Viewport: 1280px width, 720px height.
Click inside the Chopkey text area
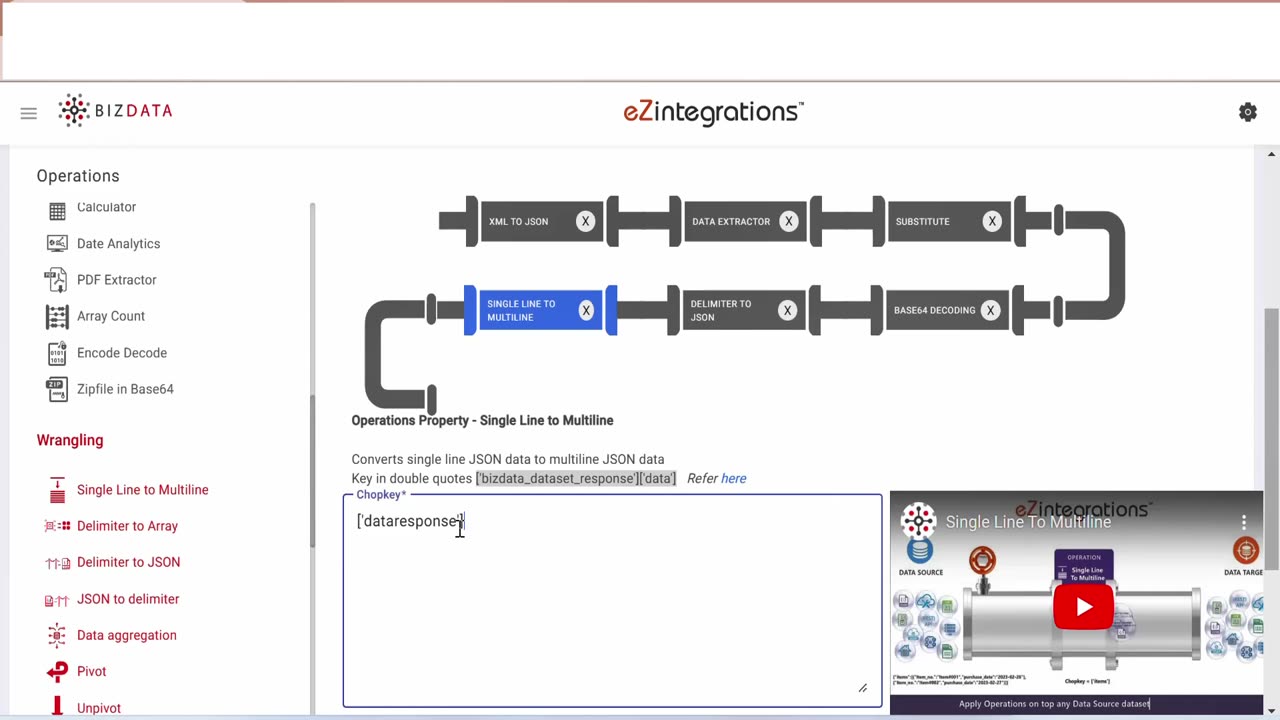click(612, 600)
